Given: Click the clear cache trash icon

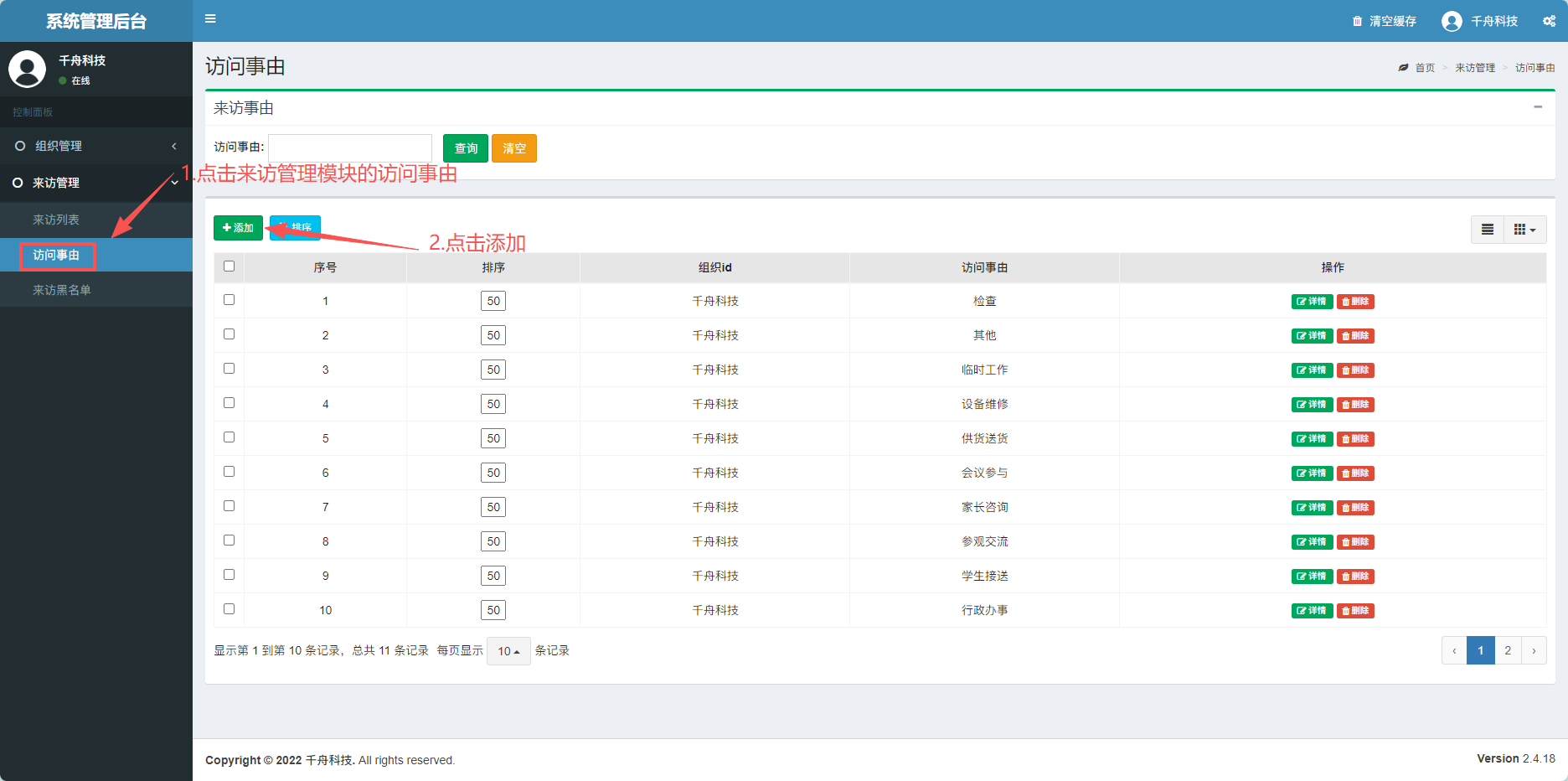Looking at the screenshot, I should (x=1357, y=21).
